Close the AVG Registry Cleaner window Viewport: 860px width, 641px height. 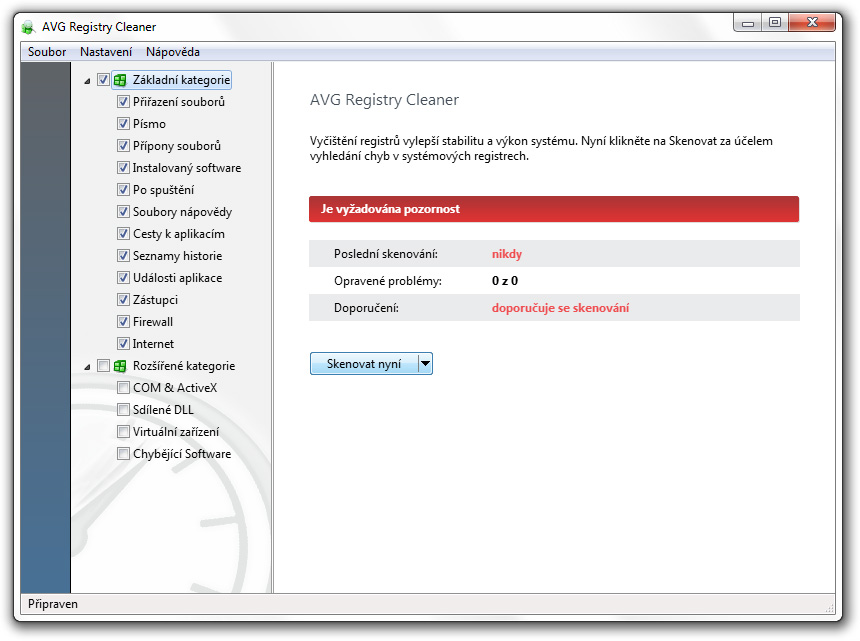tap(812, 23)
